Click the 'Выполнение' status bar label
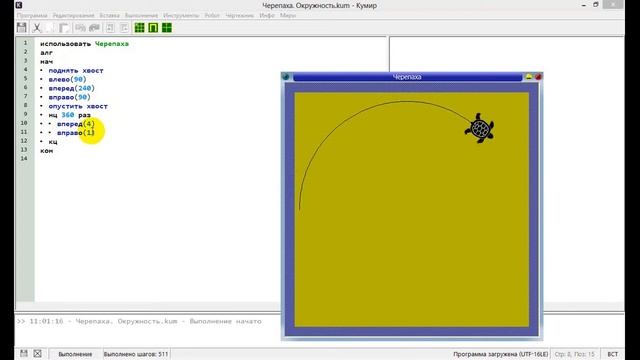Screen dimensions: 640x360 [x=75, y=354]
